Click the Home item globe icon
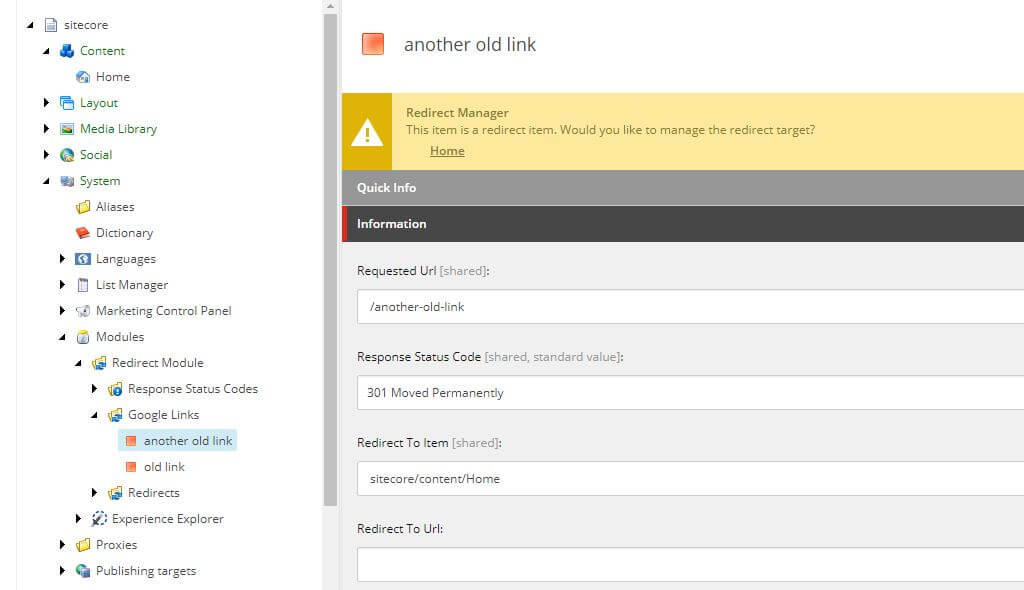Viewport: 1024px width, 590px height. [83, 77]
